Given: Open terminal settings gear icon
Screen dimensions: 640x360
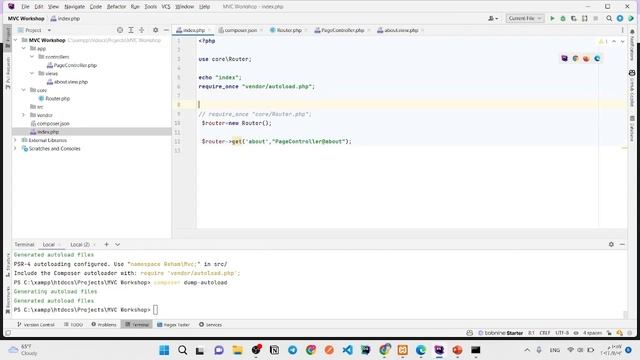Looking at the screenshot, I should (x=611, y=244).
